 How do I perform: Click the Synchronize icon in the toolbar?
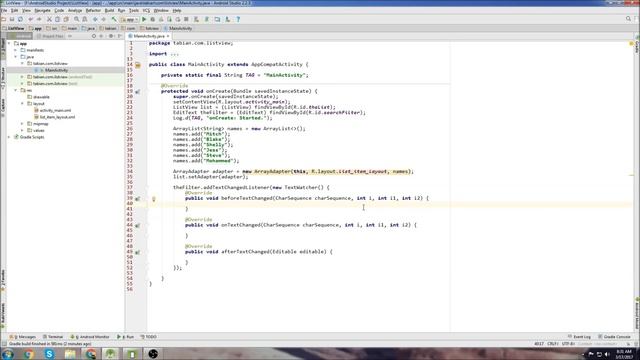click(x=20, y=19)
